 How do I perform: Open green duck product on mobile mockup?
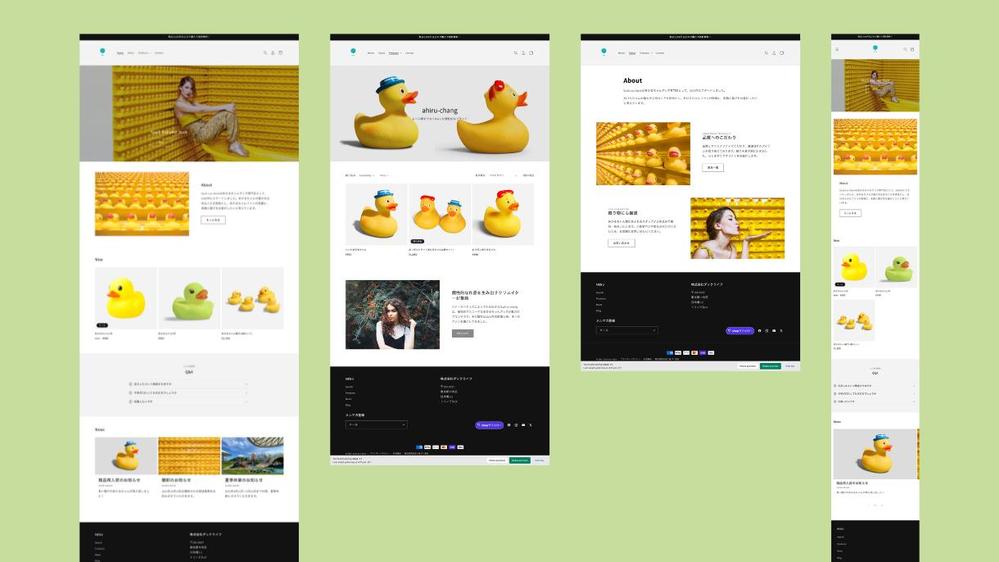tap(896, 267)
